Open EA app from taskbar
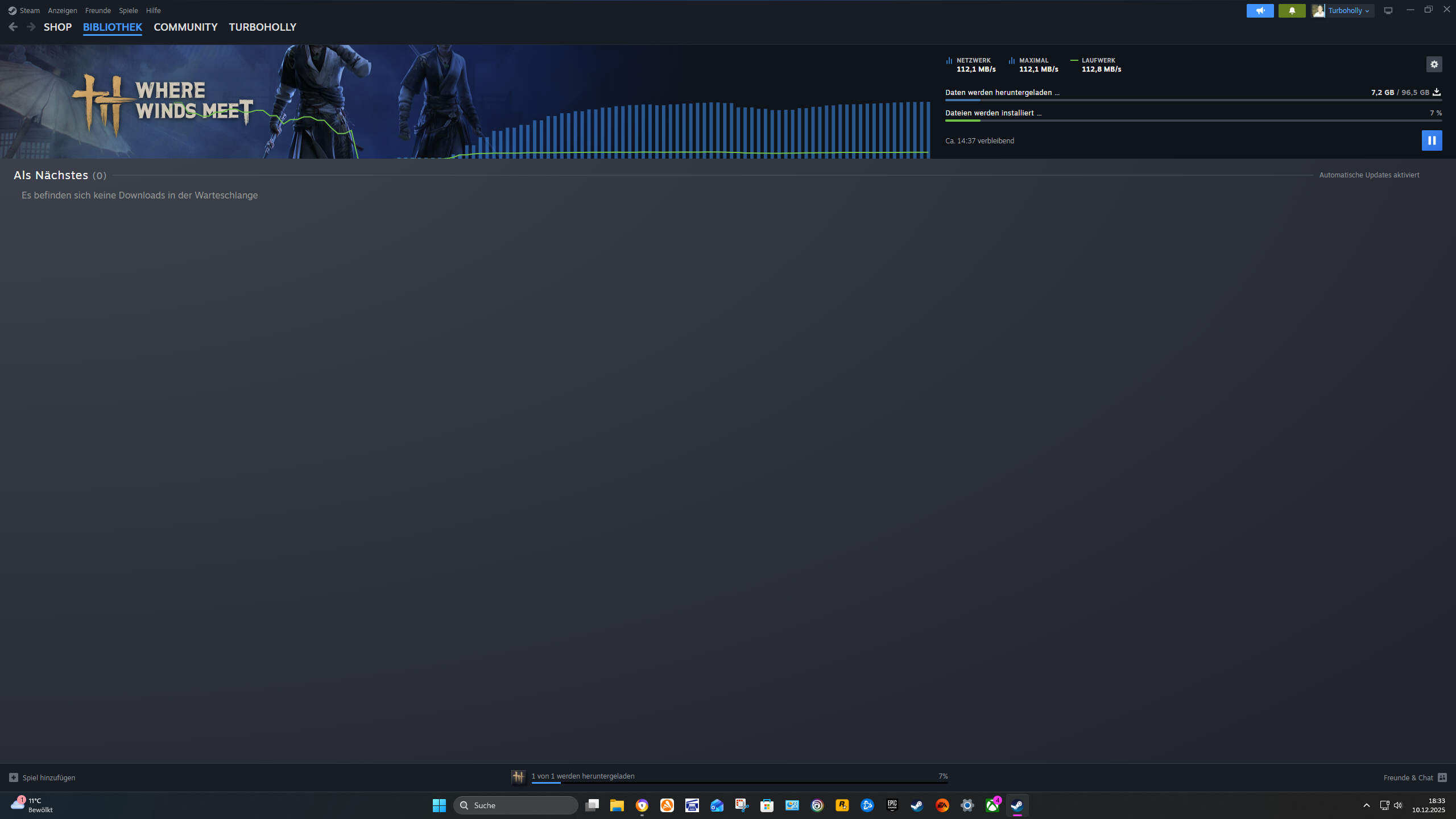Viewport: 1456px width, 819px height. click(x=942, y=805)
